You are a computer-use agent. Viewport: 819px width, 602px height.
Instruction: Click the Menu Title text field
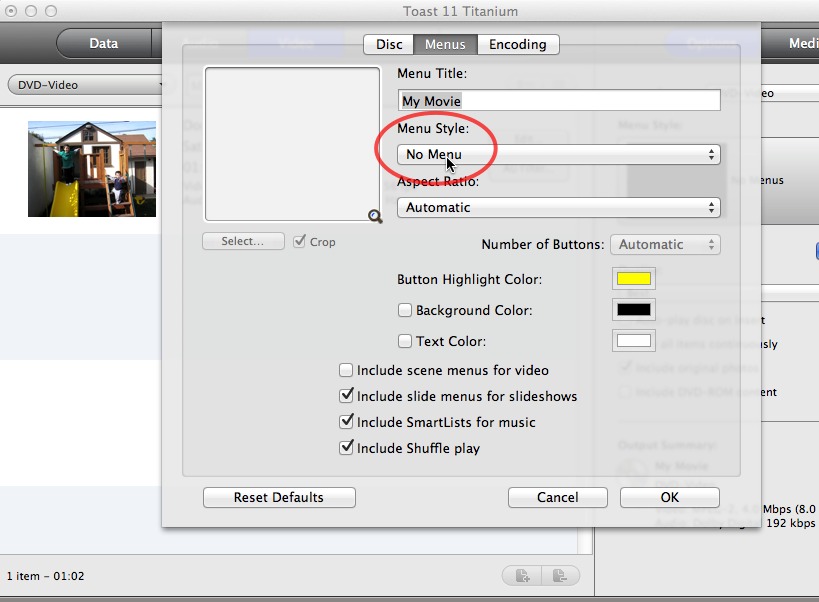point(559,100)
